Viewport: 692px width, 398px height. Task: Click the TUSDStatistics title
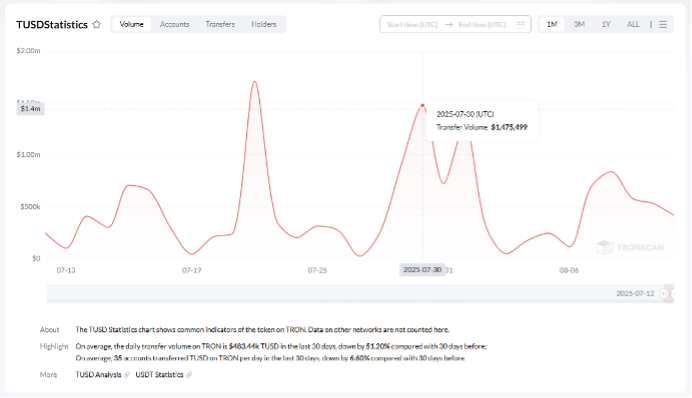tap(52, 25)
